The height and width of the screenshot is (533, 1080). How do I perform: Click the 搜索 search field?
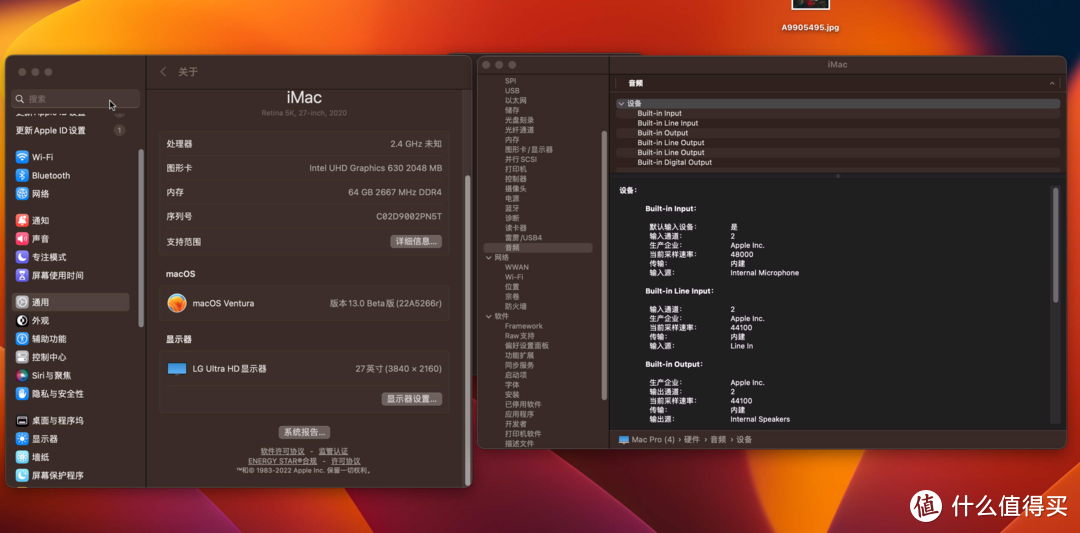(76, 98)
